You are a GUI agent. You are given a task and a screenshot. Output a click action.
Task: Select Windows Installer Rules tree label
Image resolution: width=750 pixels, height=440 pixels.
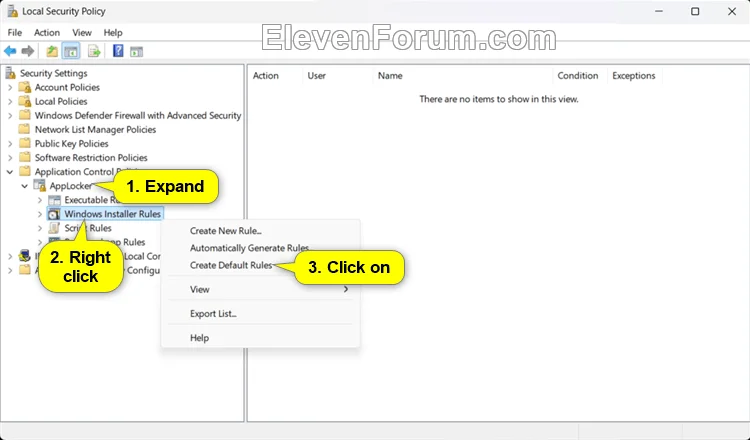112,214
